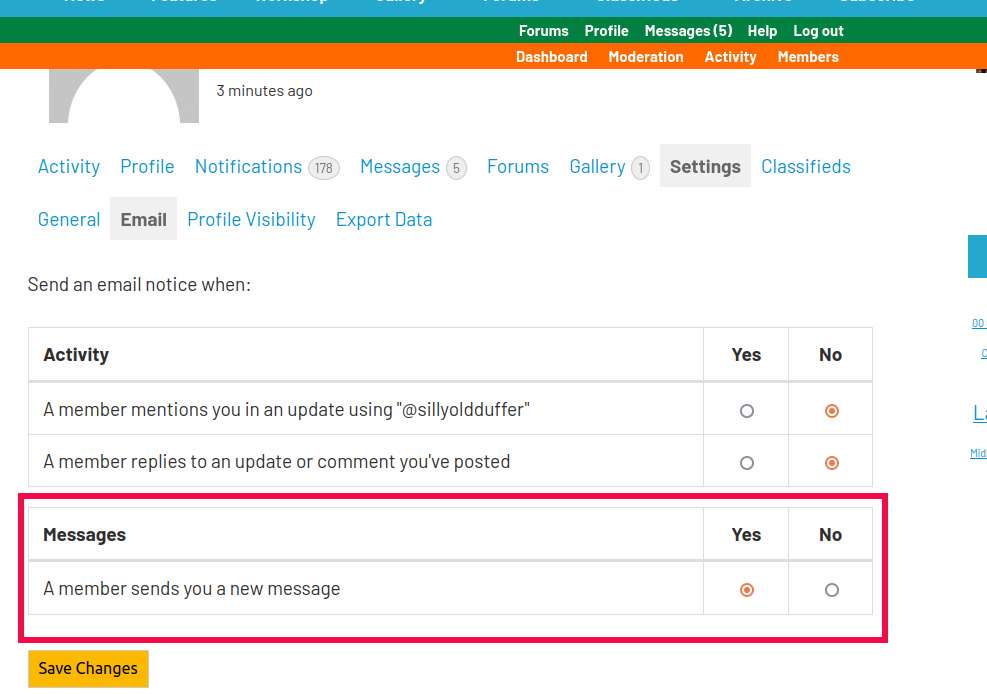
Task: Switch to General settings sub-tab
Action: coord(69,219)
